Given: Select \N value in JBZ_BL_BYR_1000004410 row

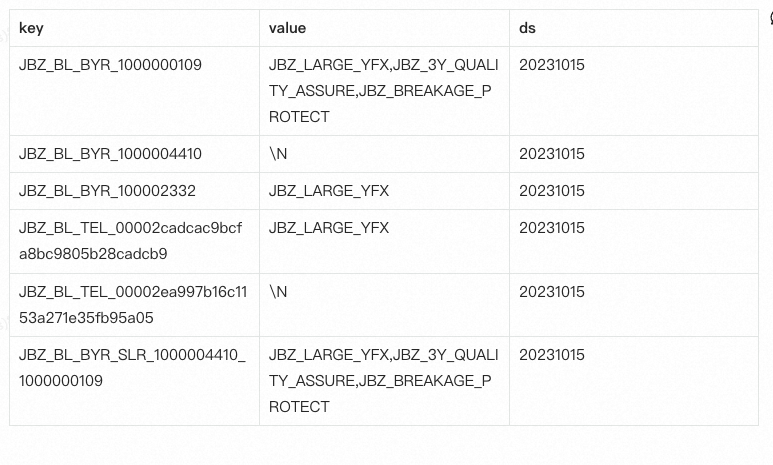Looking at the screenshot, I should (x=278, y=154).
